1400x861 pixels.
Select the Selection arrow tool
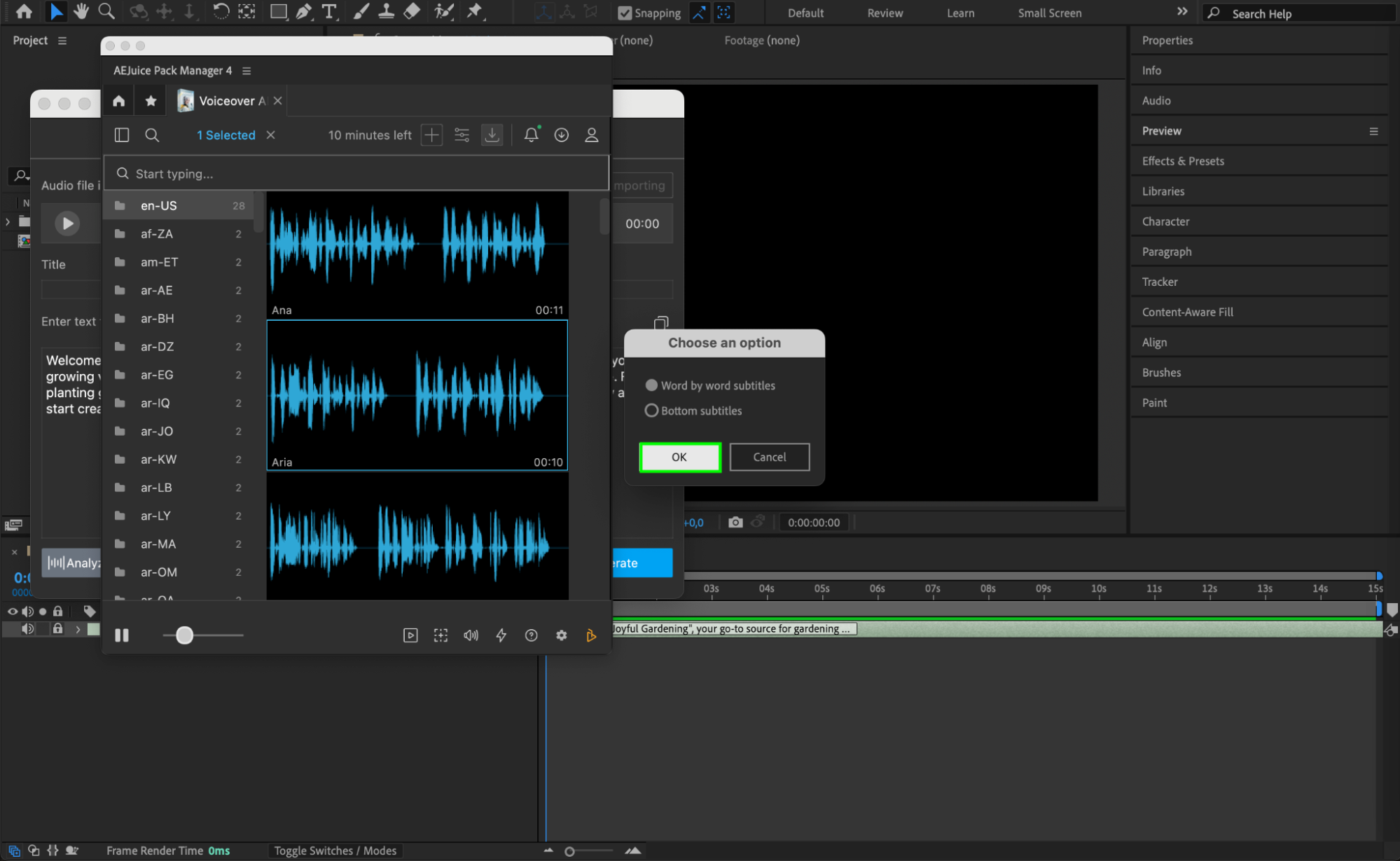[x=56, y=11]
